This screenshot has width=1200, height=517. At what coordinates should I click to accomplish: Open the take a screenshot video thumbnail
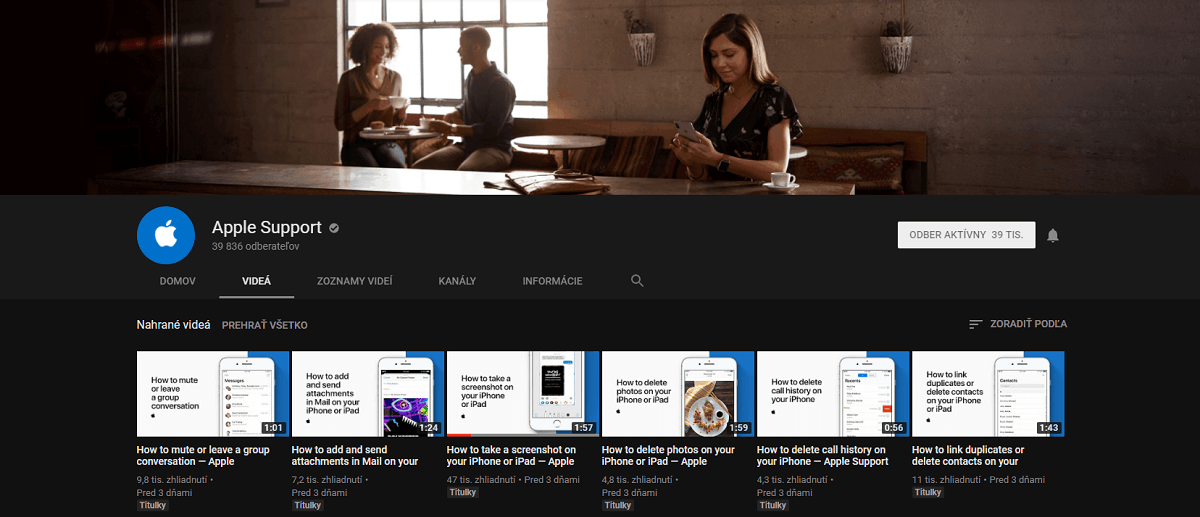(523, 394)
